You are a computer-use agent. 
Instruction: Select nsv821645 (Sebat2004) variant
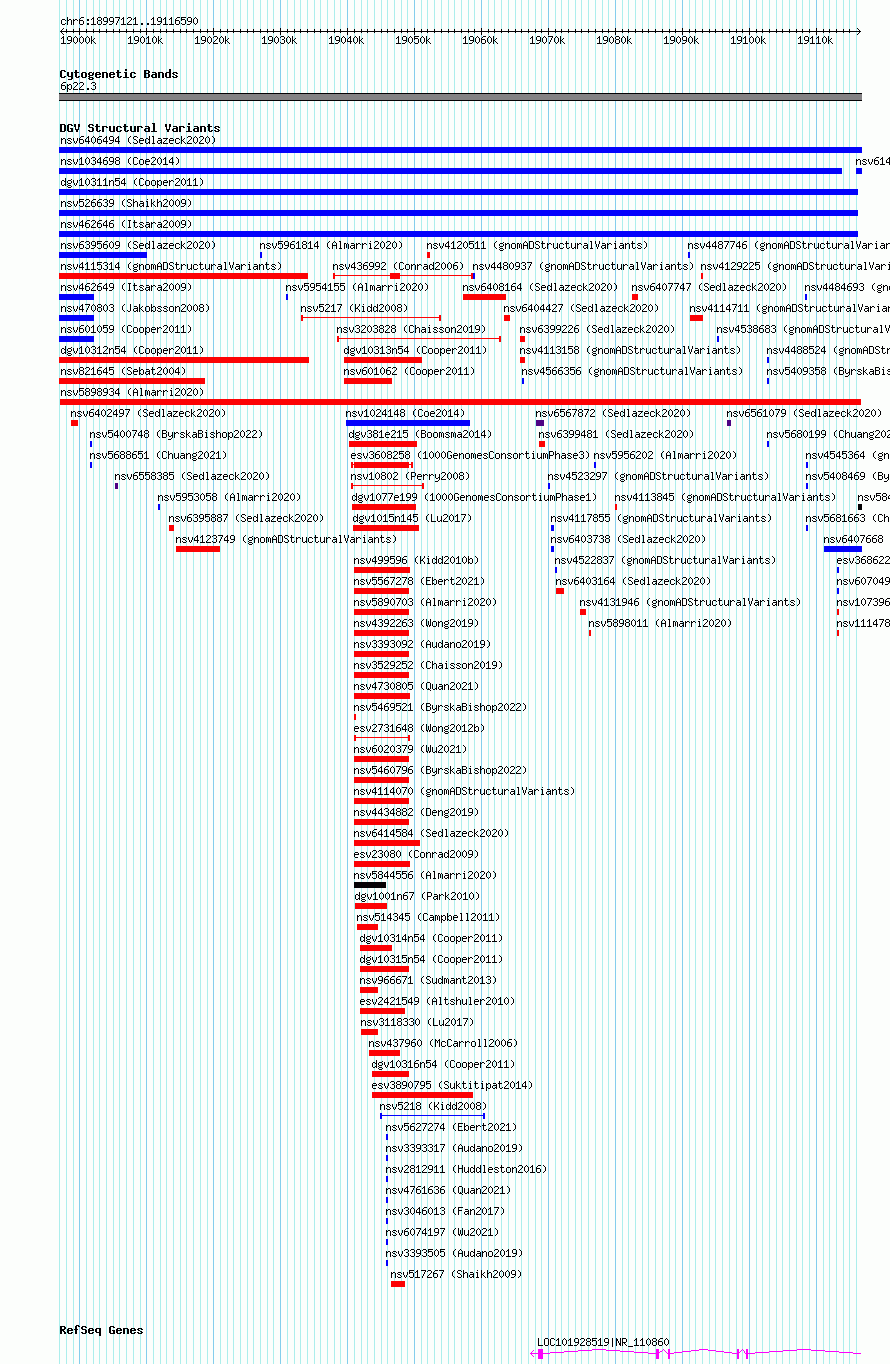click(x=132, y=381)
